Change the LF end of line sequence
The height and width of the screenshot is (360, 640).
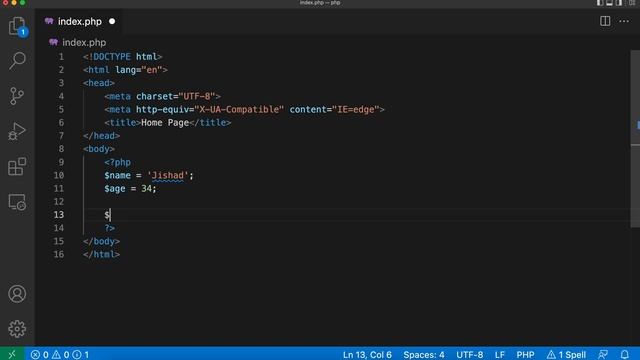[x=500, y=354]
